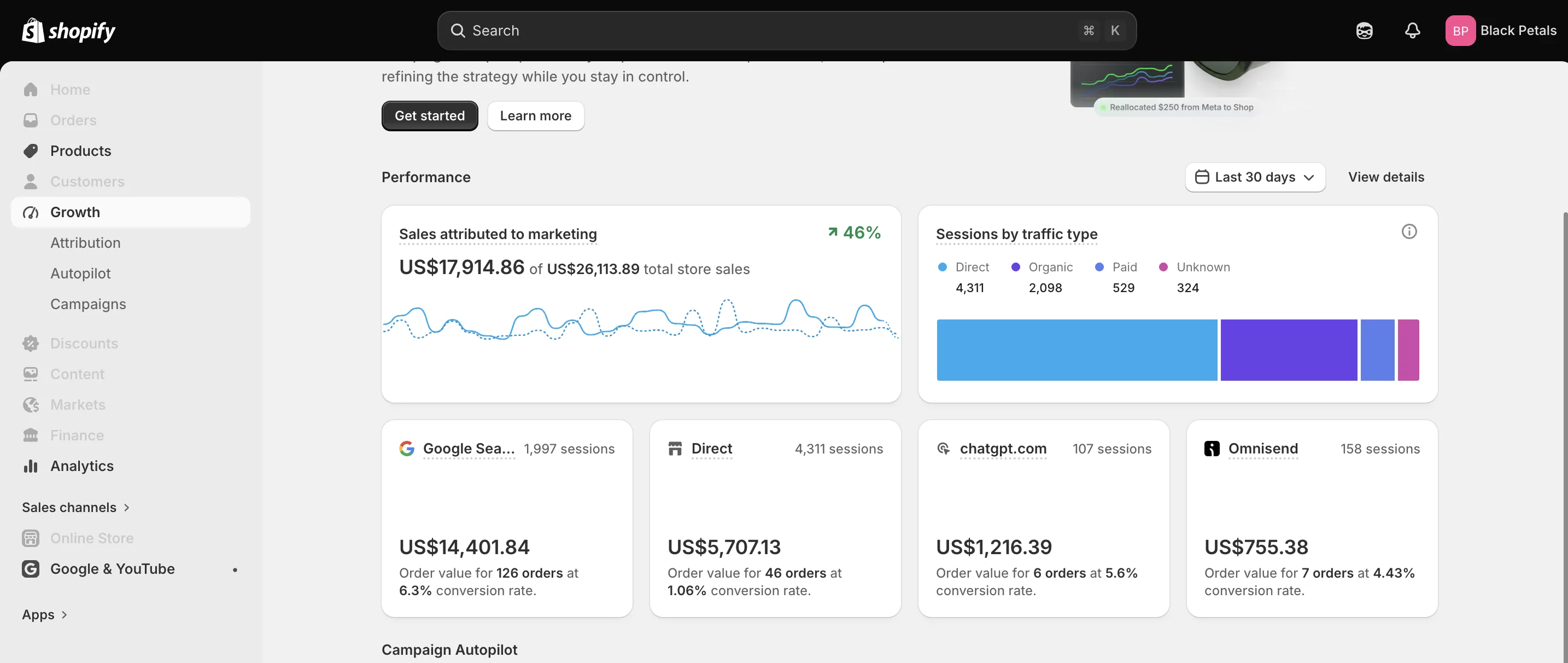The width and height of the screenshot is (1568, 663).
Task: Click the BP store avatar
Action: coord(1460,31)
